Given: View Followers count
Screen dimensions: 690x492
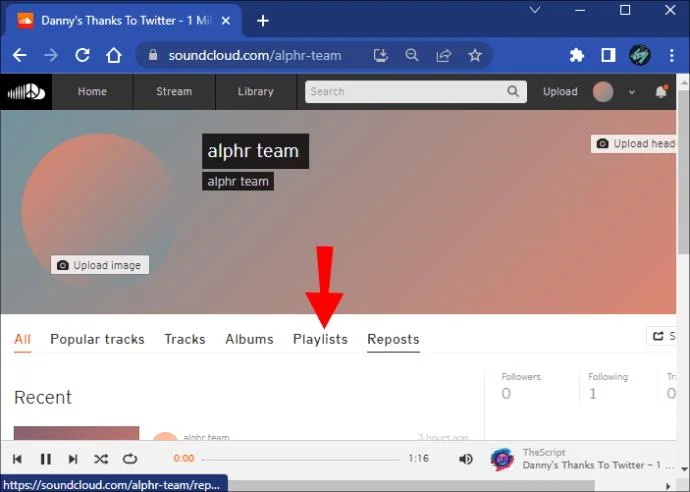Looking at the screenshot, I should pos(521,386).
